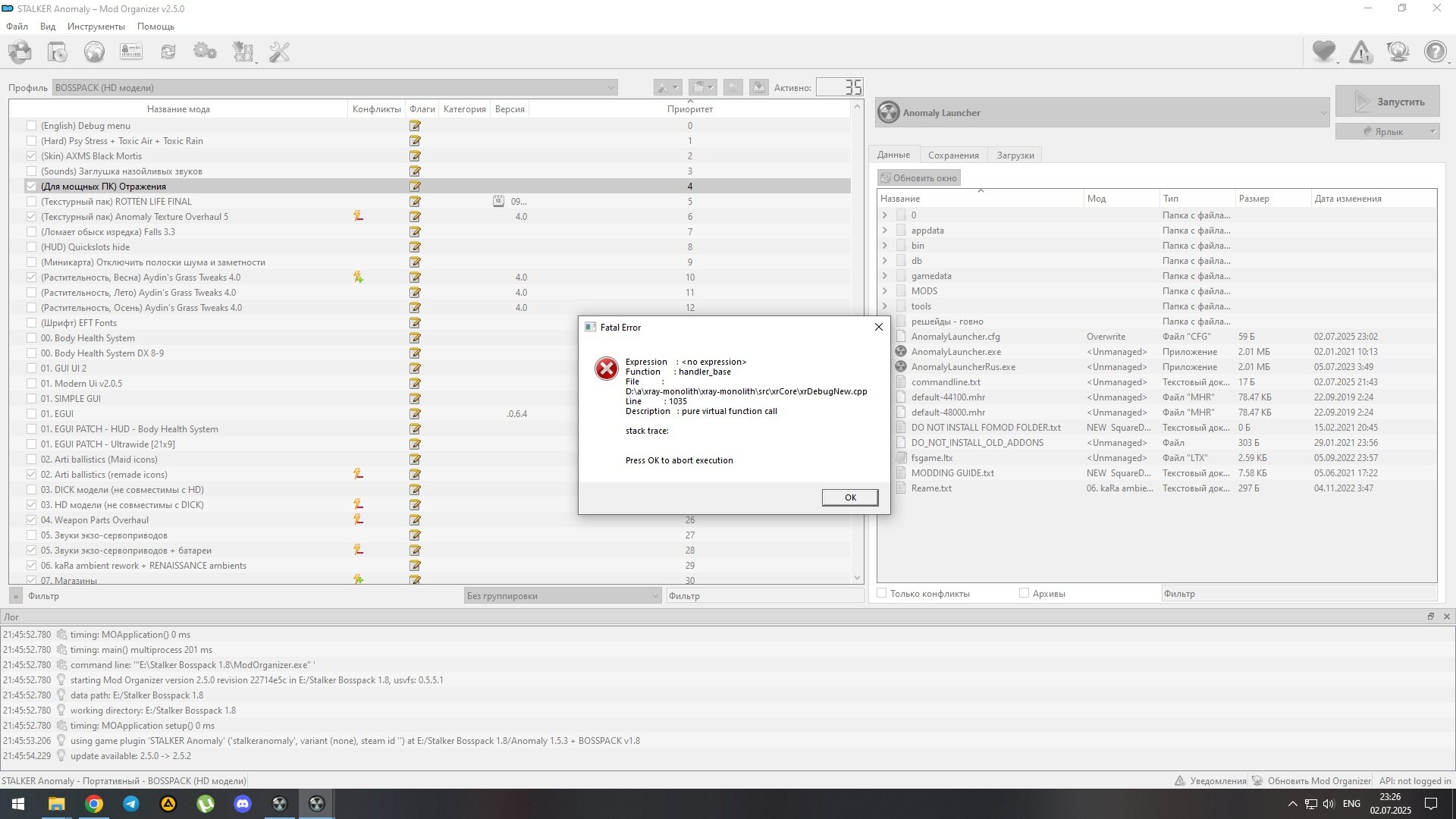
Task: Expand the MODS folder in data tree
Action: (x=884, y=291)
